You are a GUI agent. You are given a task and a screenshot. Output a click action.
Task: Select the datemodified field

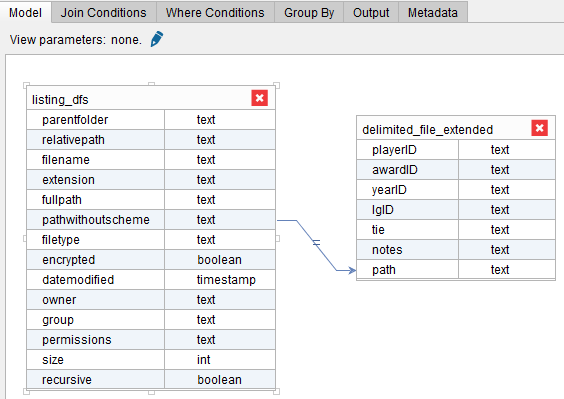[x=96, y=280]
